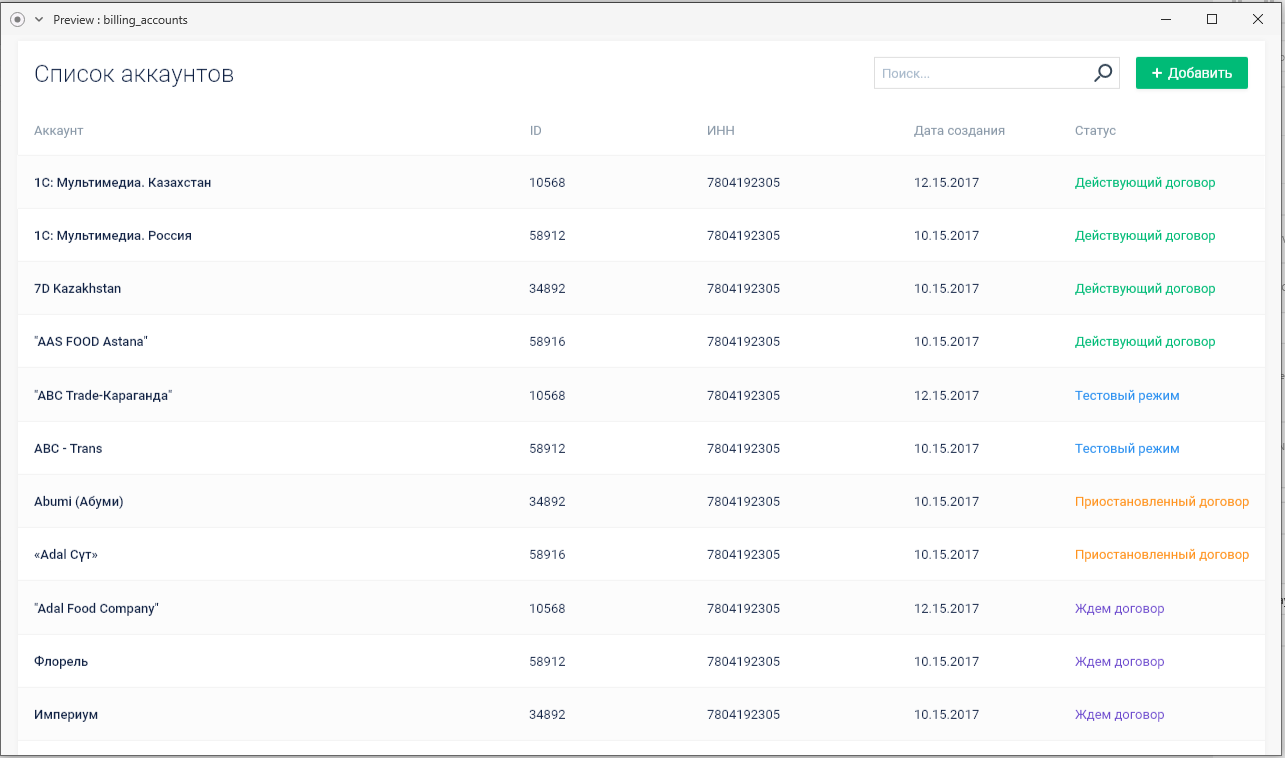Click Приостановленный договор status for «Adal Сүт»
The width and height of the screenshot is (1285, 758).
[1162, 554]
